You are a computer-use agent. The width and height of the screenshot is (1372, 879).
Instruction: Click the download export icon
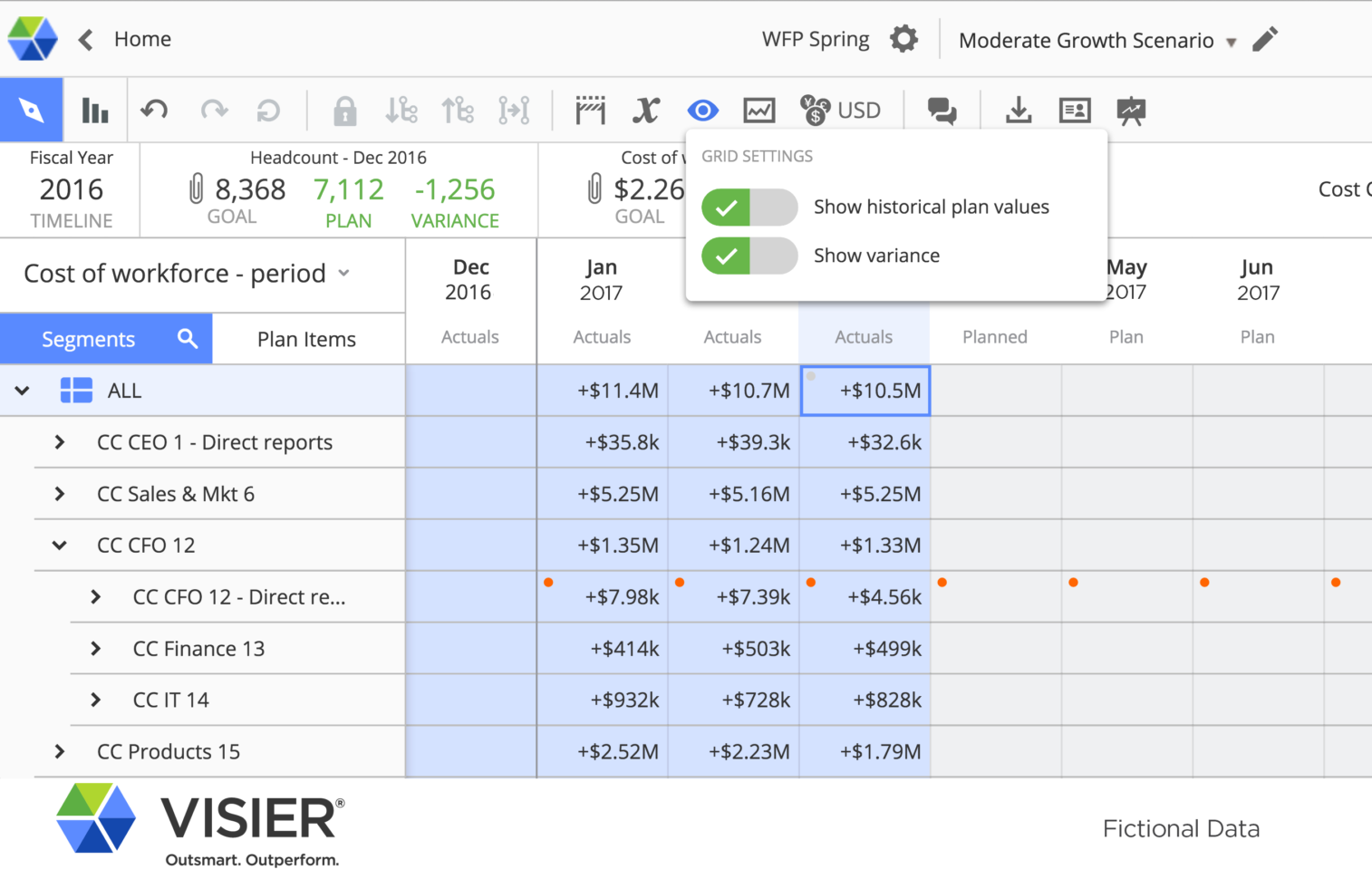click(x=1019, y=110)
